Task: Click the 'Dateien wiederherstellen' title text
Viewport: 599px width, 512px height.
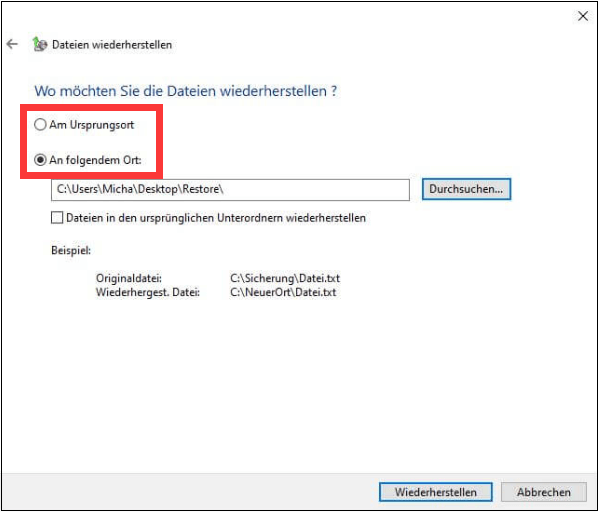Action: coord(112,45)
